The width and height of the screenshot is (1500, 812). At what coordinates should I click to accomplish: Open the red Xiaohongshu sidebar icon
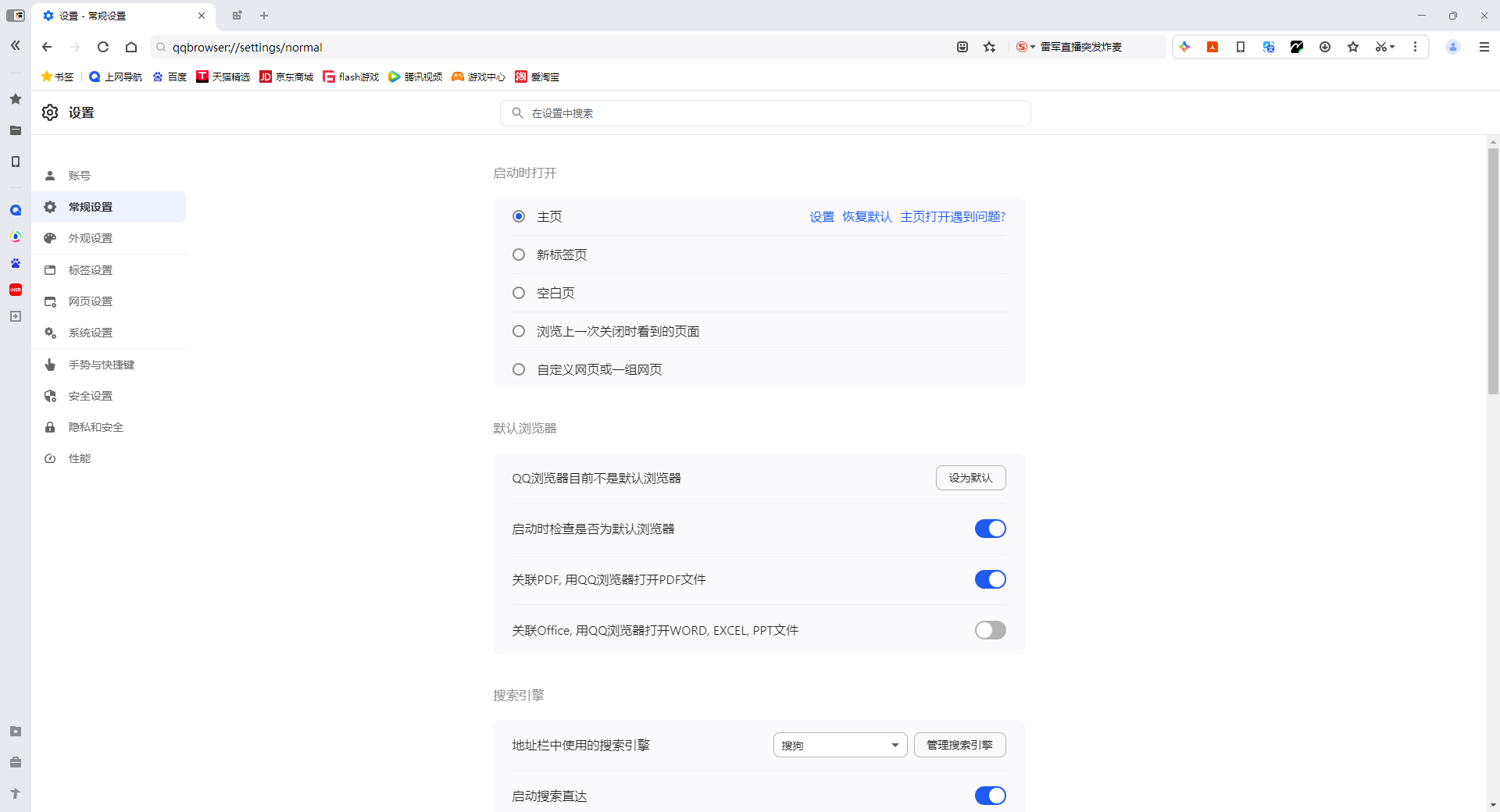[16, 290]
